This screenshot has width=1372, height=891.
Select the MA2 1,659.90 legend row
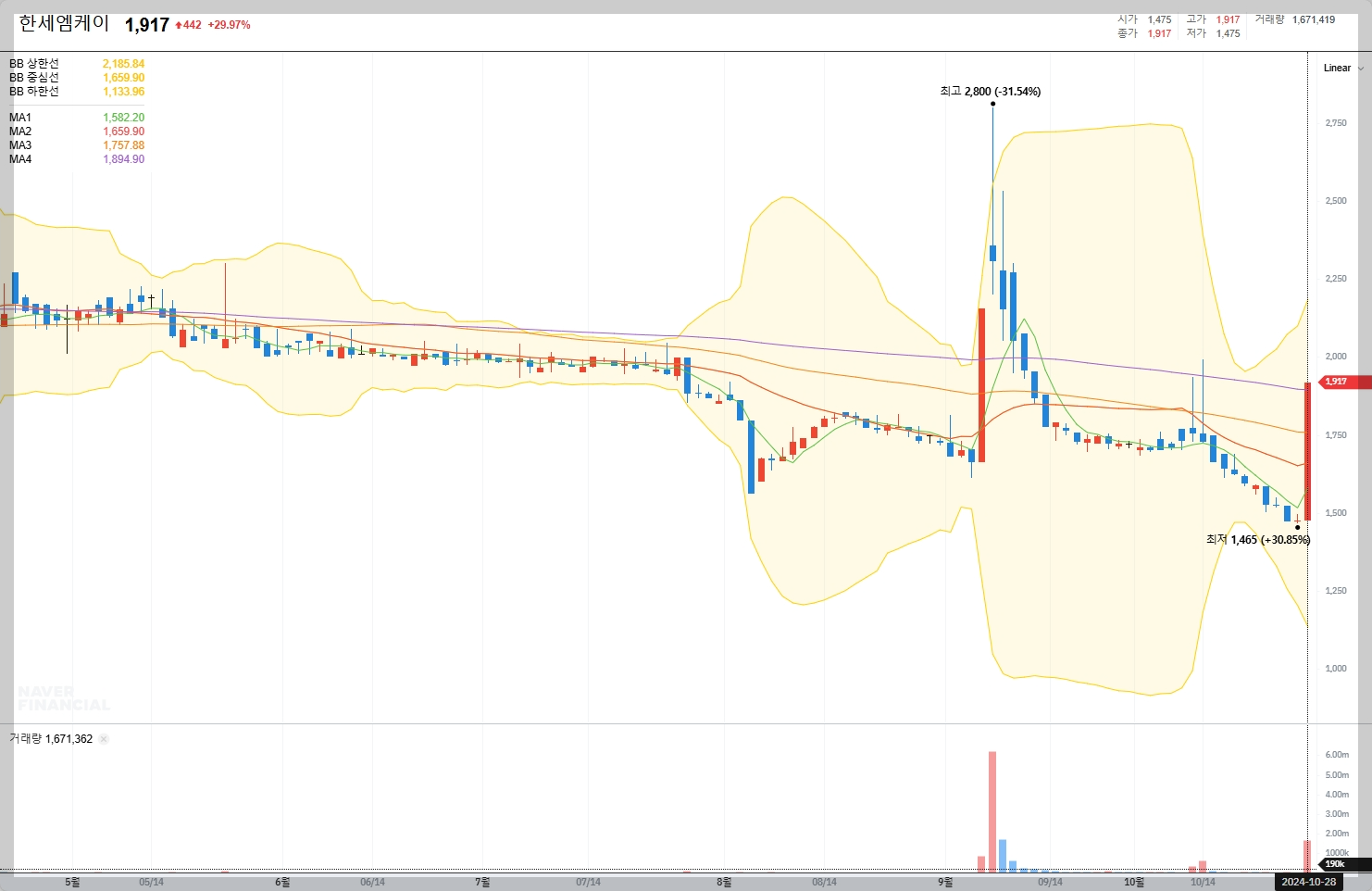(x=77, y=132)
